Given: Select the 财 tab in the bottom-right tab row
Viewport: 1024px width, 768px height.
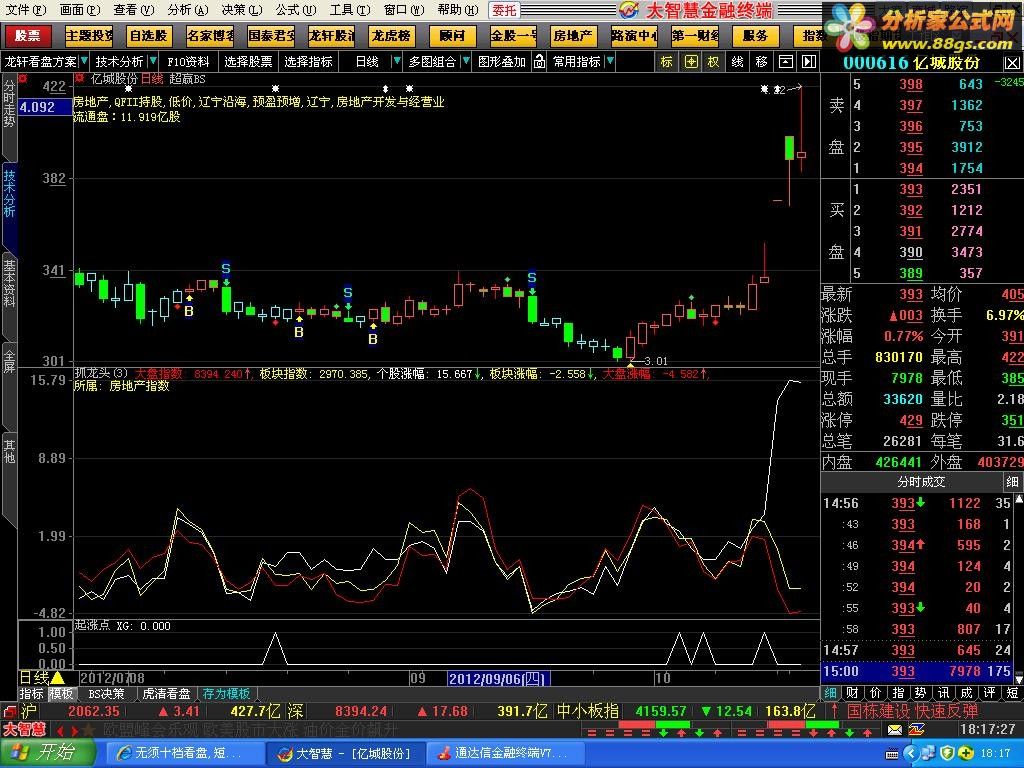Looking at the screenshot, I should coord(852,693).
